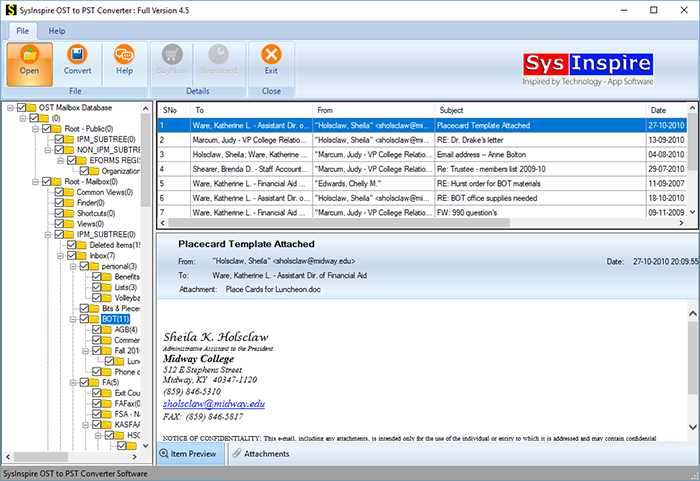Click folder icon next to BOT(11)

click(94, 319)
